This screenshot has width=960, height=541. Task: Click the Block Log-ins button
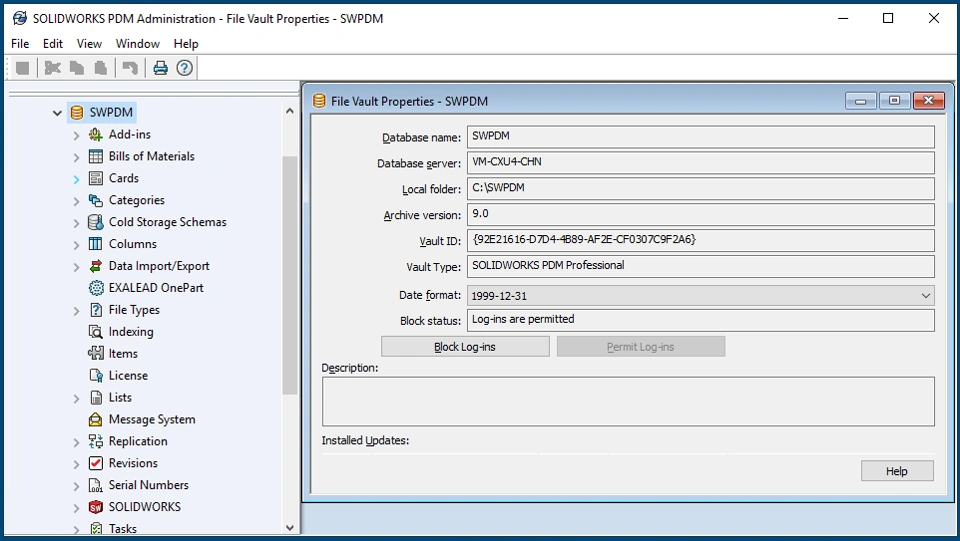pos(465,347)
